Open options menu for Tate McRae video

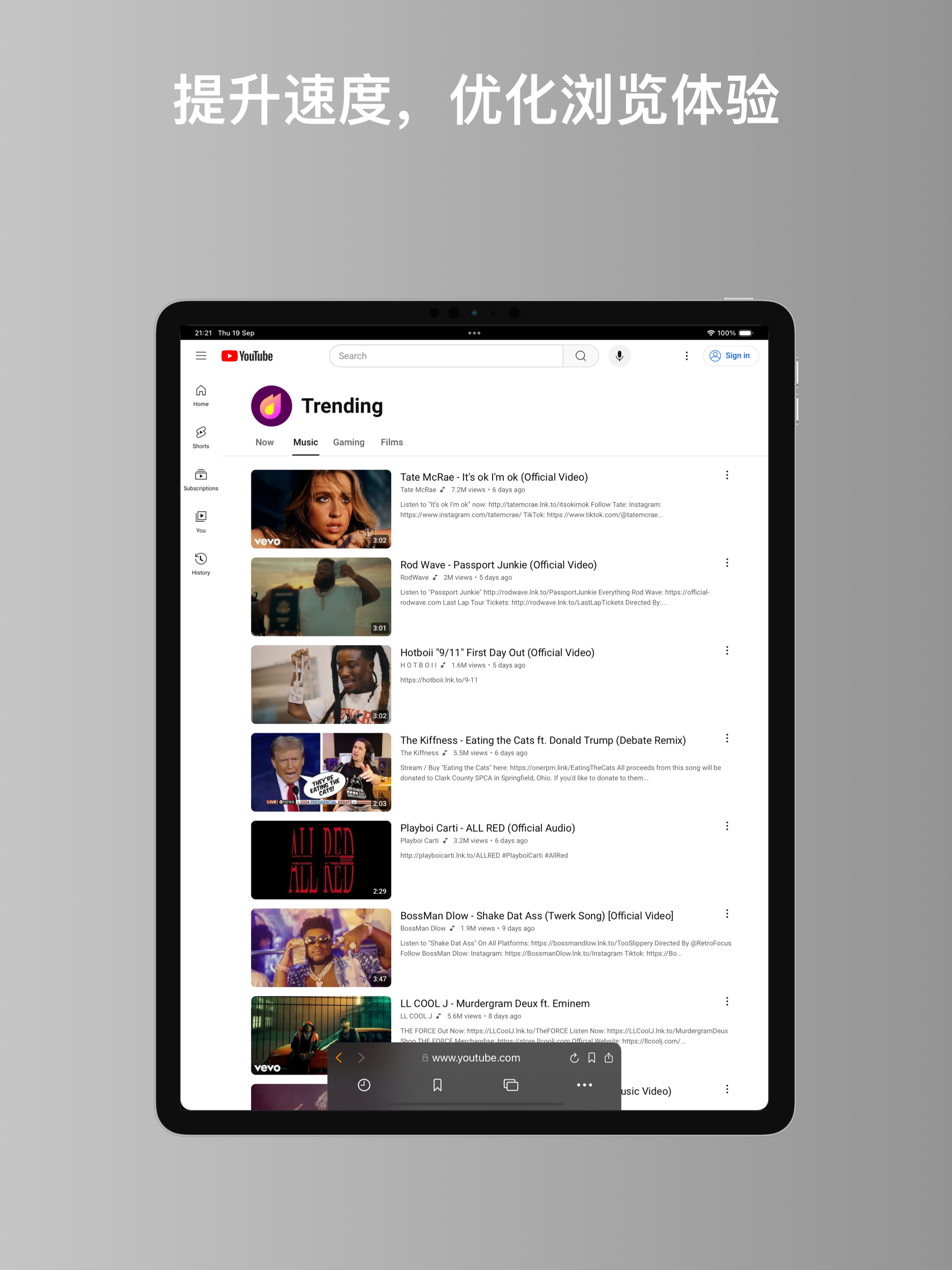(727, 475)
